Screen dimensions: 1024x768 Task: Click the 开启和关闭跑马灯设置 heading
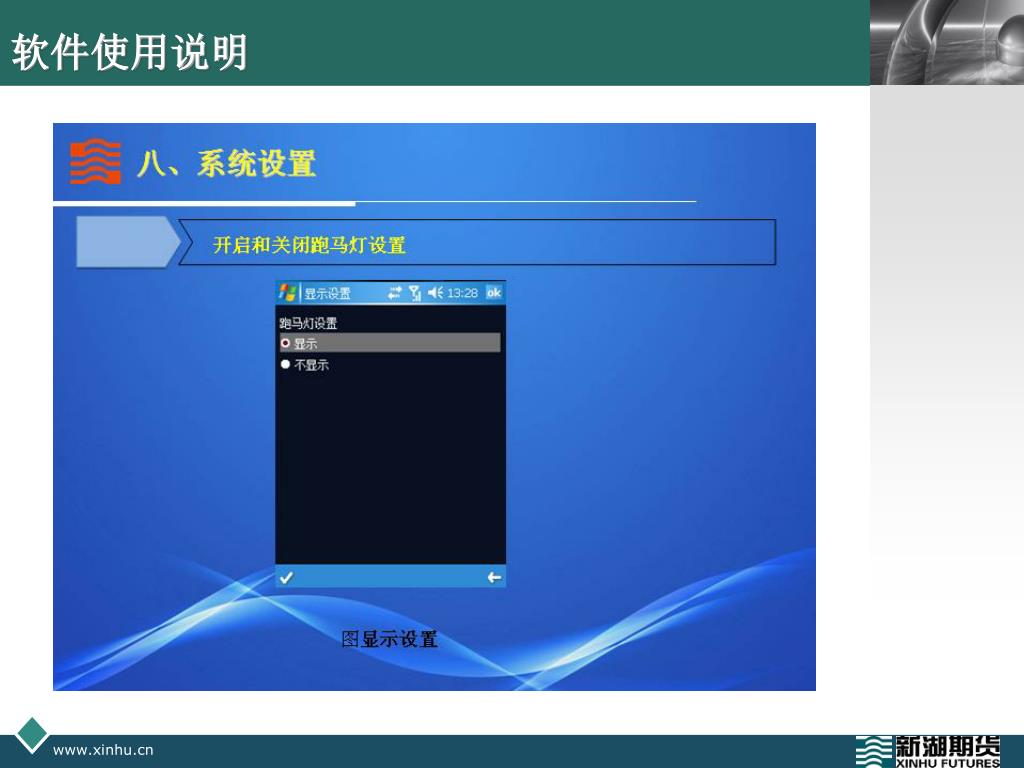click(309, 245)
